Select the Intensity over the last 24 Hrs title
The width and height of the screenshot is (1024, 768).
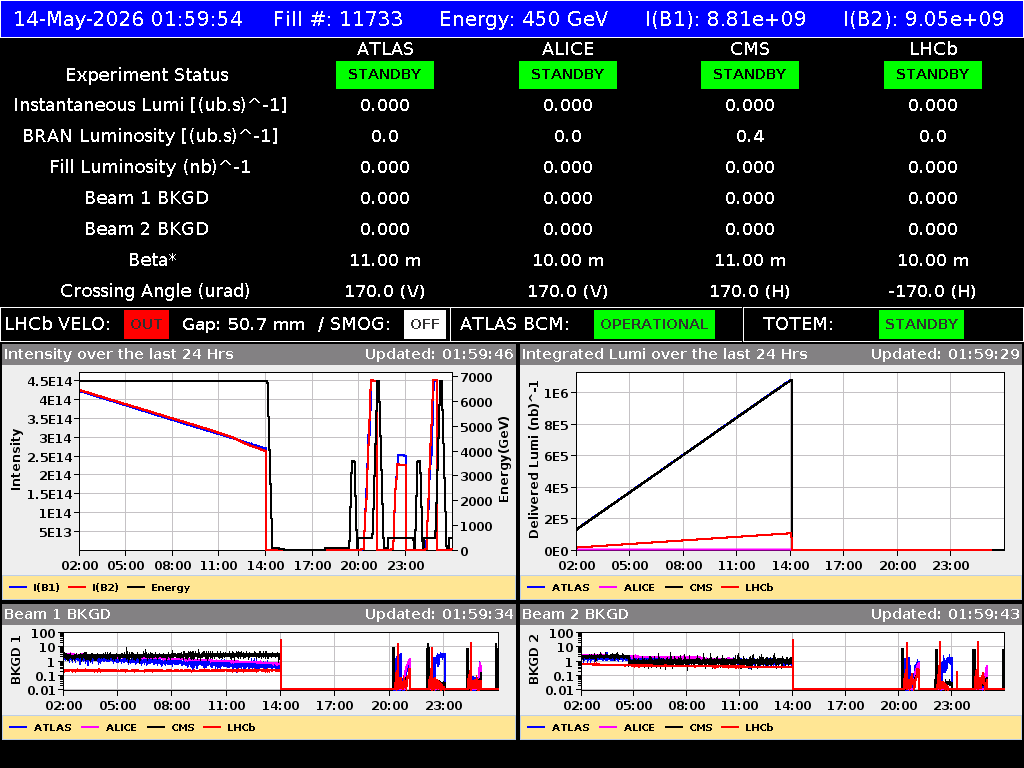pyautogui.click(x=119, y=354)
